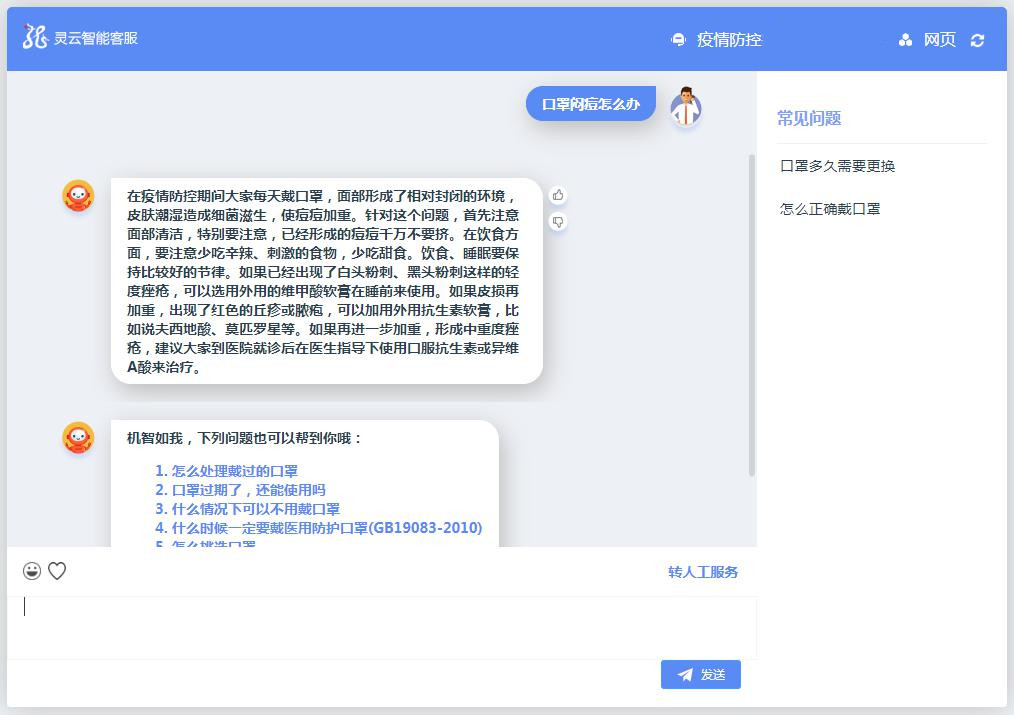The width and height of the screenshot is (1014, 715).
Task: Select the 网页 tab in the header
Action: (x=939, y=40)
